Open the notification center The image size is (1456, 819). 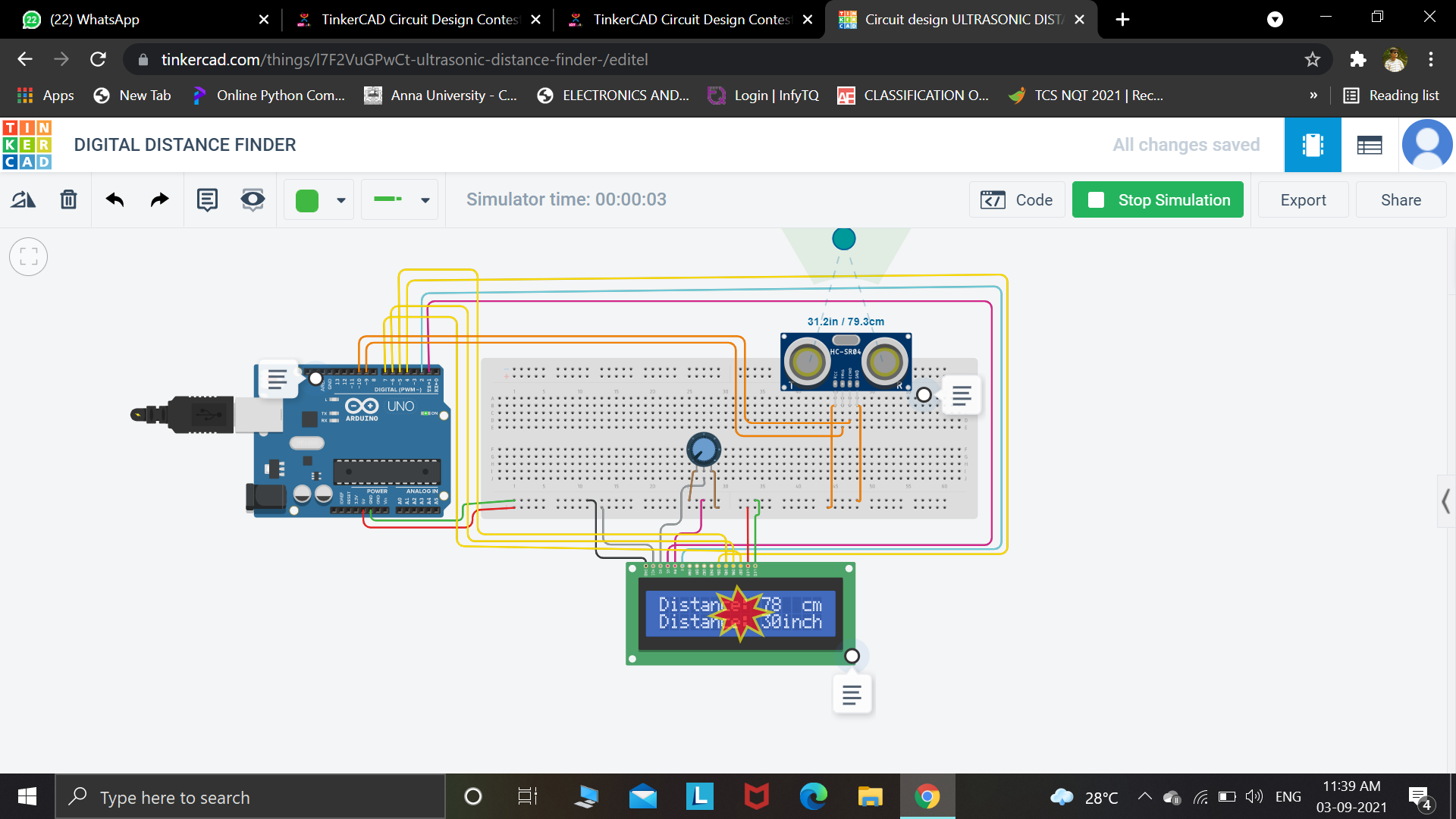coord(1420,798)
